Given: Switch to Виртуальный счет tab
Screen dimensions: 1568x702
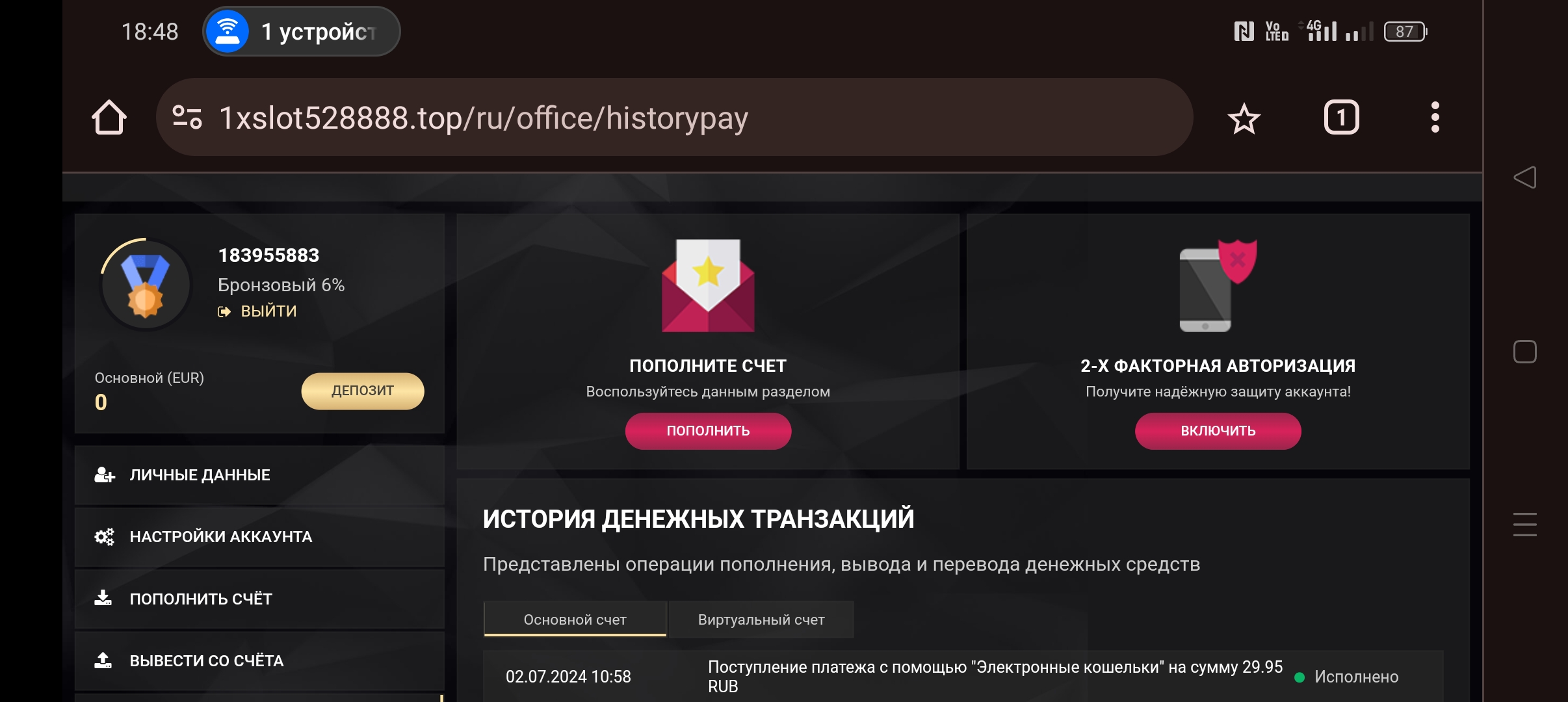Looking at the screenshot, I should 761,619.
